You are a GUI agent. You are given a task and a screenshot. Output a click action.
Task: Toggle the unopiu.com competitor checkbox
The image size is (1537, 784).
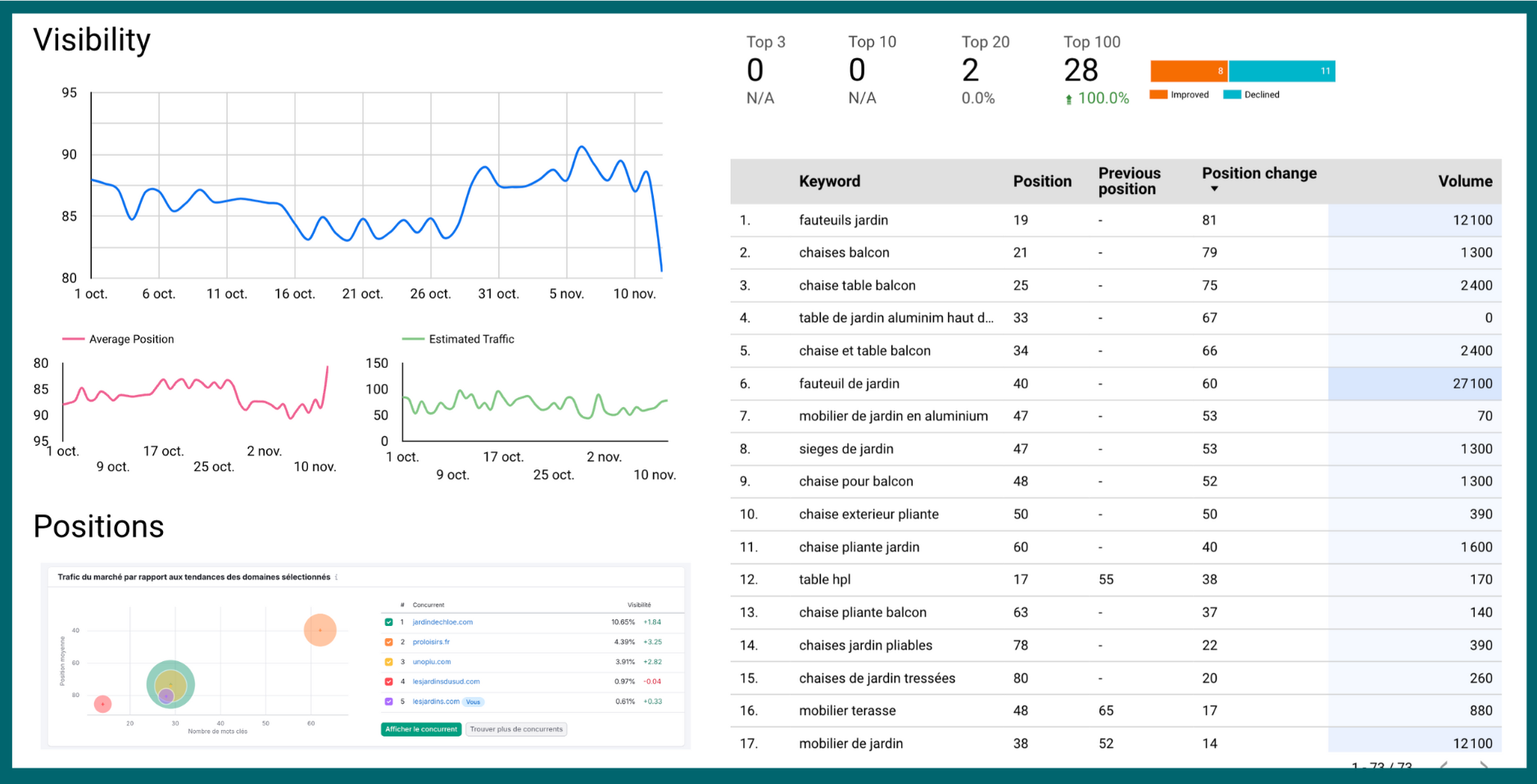point(388,661)
